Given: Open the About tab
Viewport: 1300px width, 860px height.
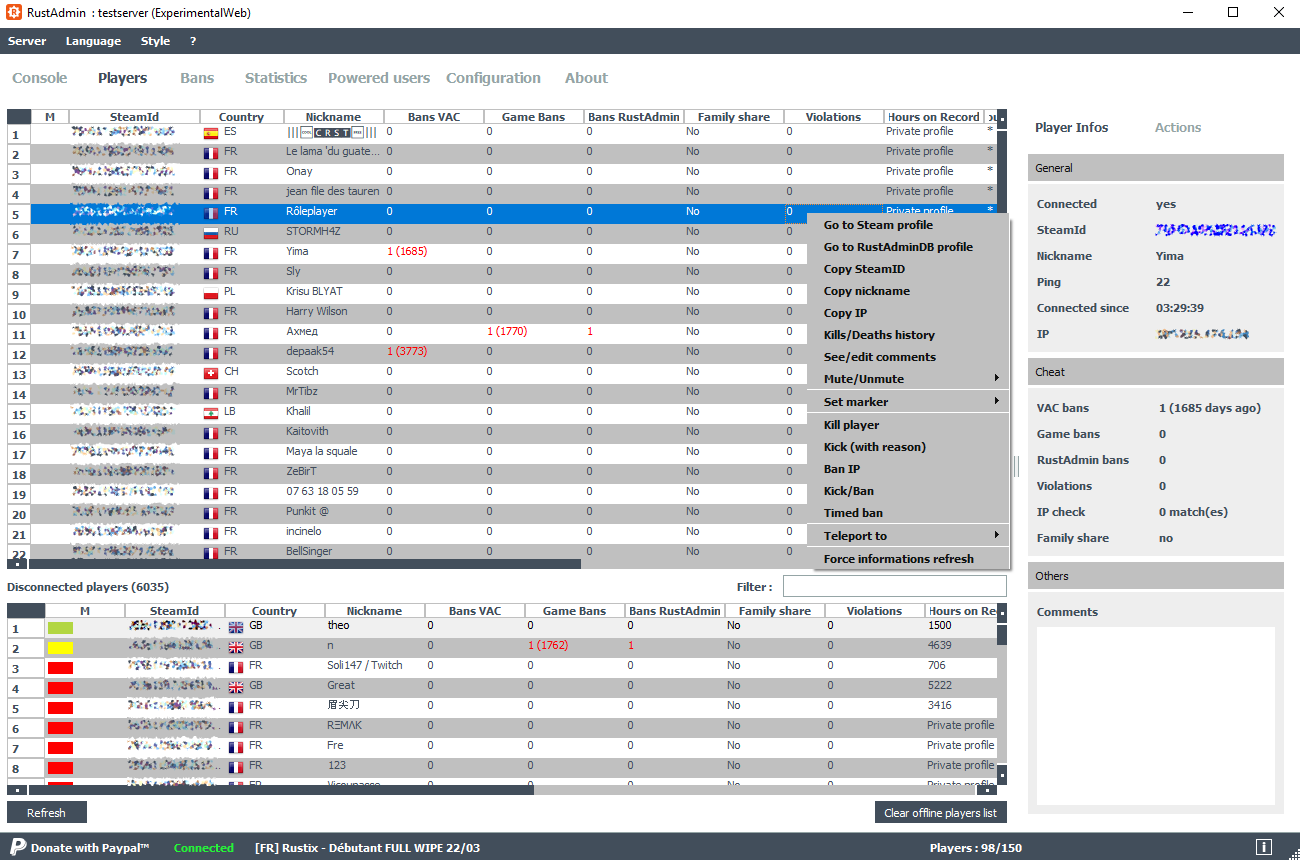Looking at the screenshot, I should click(586, 78).
